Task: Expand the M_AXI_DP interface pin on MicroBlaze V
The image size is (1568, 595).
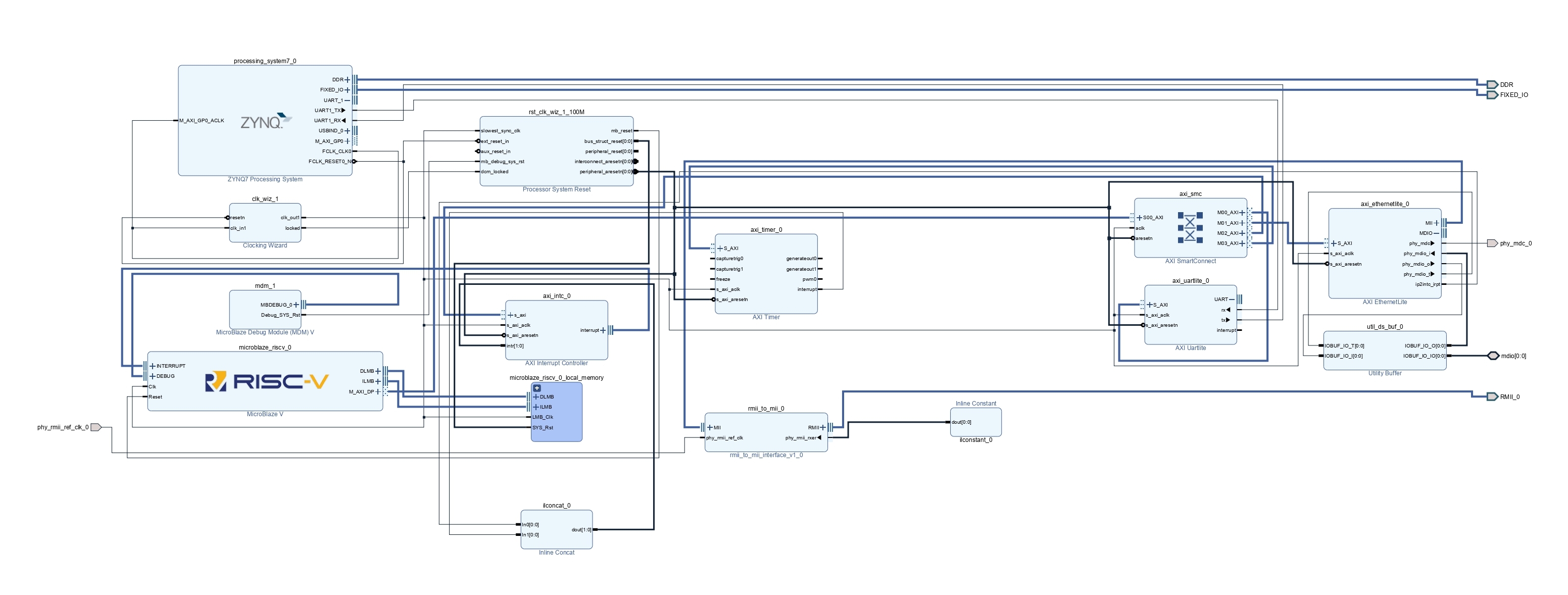Action: pyautogui.click(x=378, y=392)
